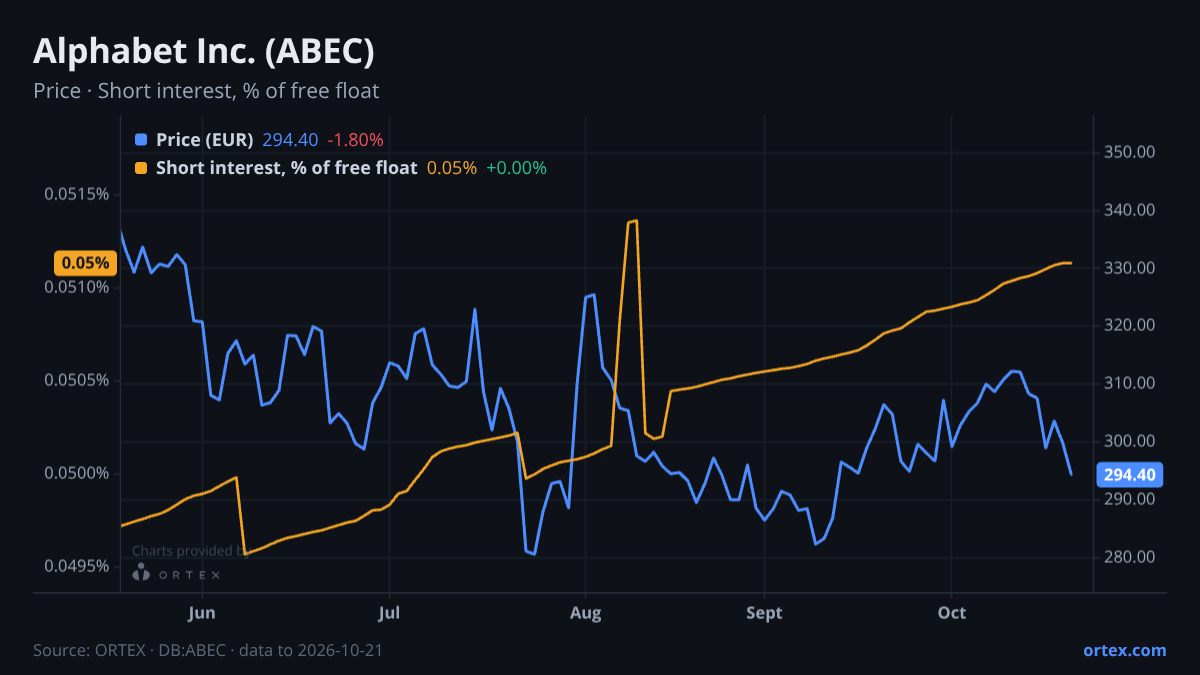This screenshot has width=1200, height=675.
Task: Click the orange Short interest legend swatch
Action: tap(141, 168)
